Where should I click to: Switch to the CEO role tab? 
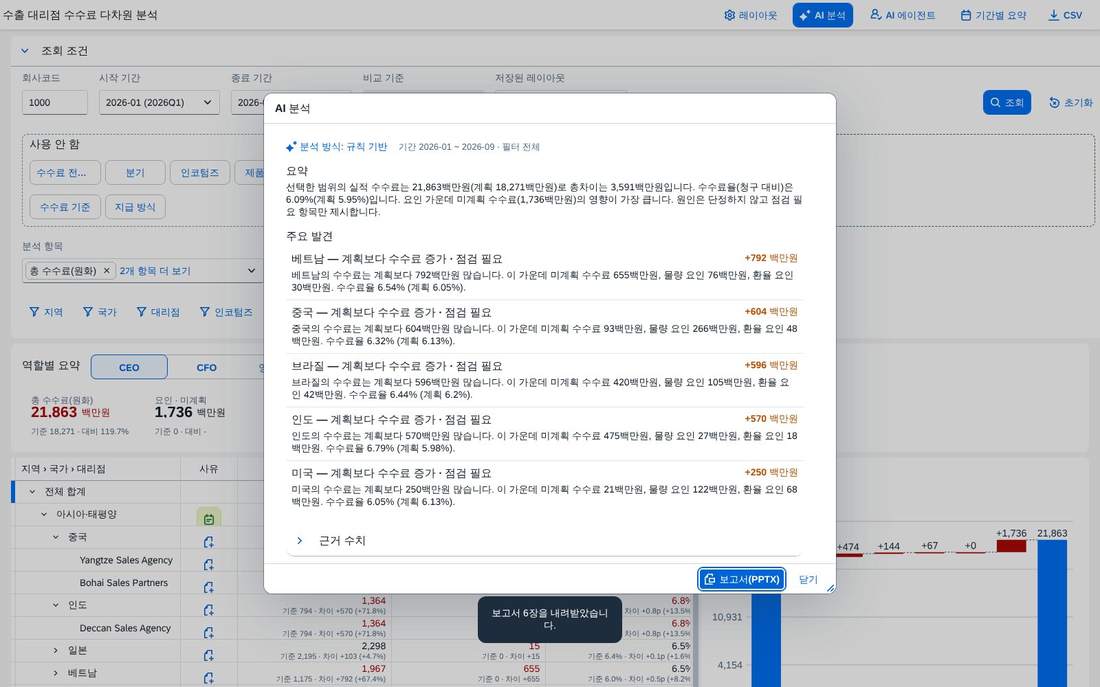pos(129,367)
